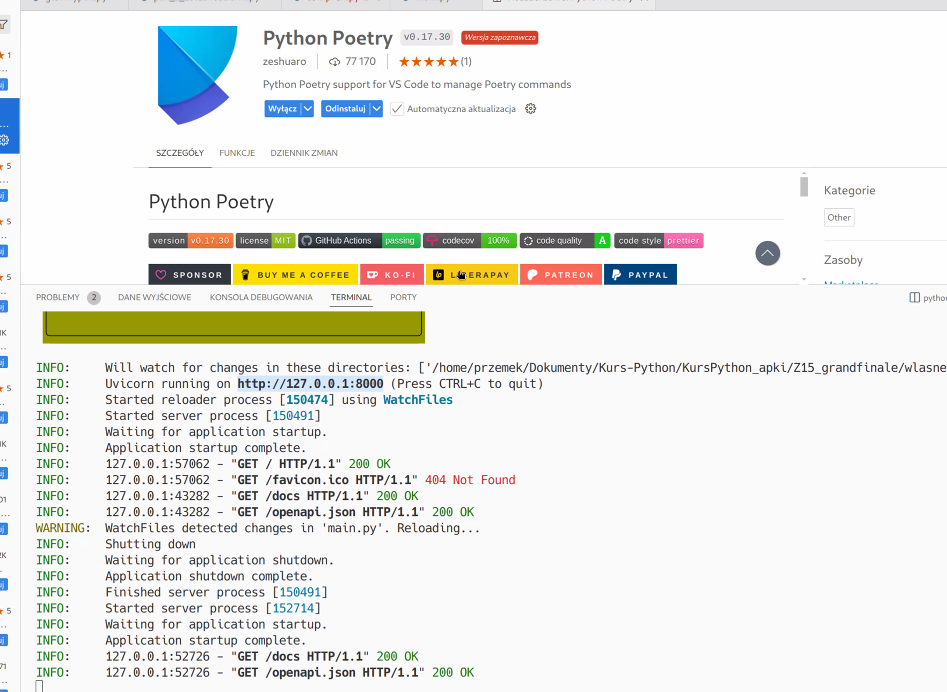Click the BUY ME A COFFEE badge
This screenshot has width=947, height=692.
pyautogui.click(x=295, y=275)
